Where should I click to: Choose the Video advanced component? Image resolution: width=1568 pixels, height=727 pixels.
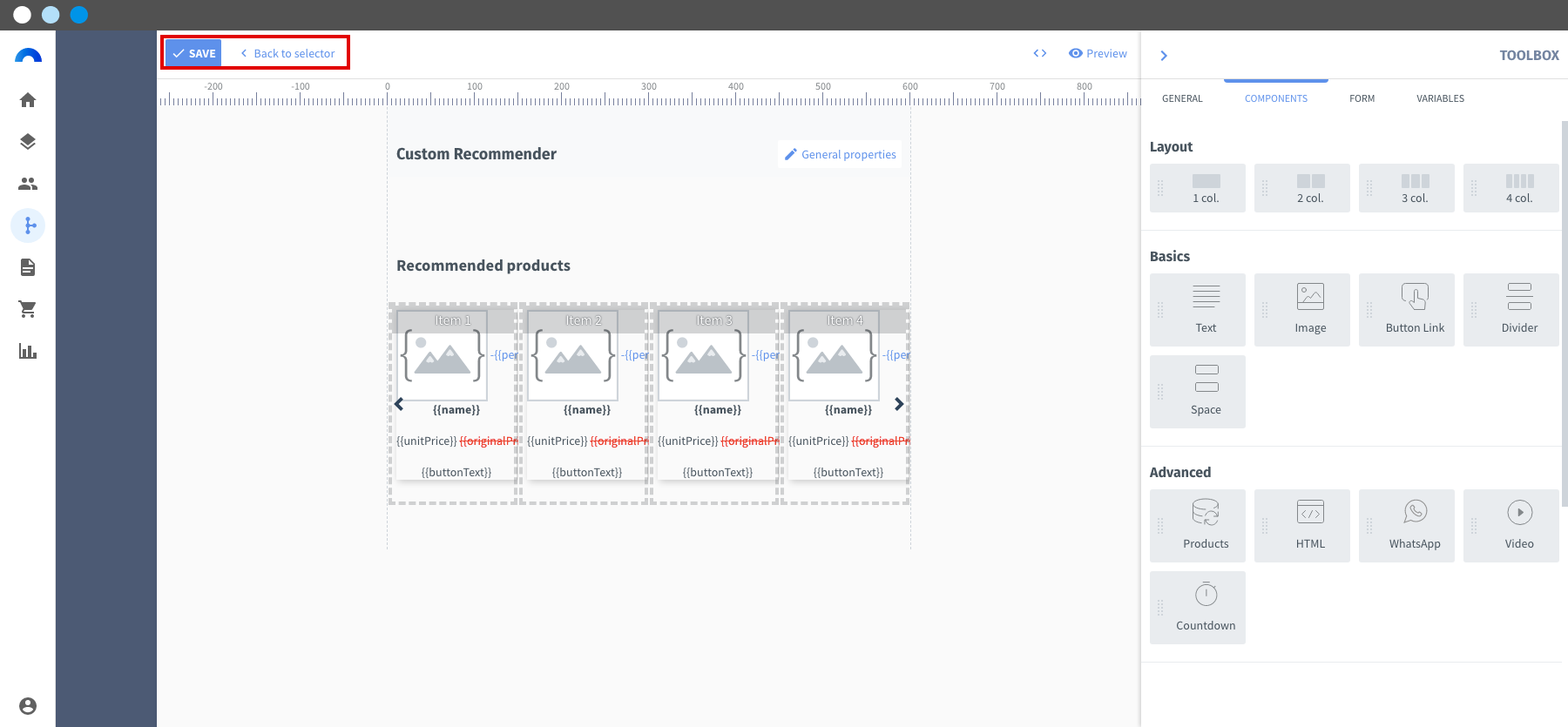(x=1511, y=526)
